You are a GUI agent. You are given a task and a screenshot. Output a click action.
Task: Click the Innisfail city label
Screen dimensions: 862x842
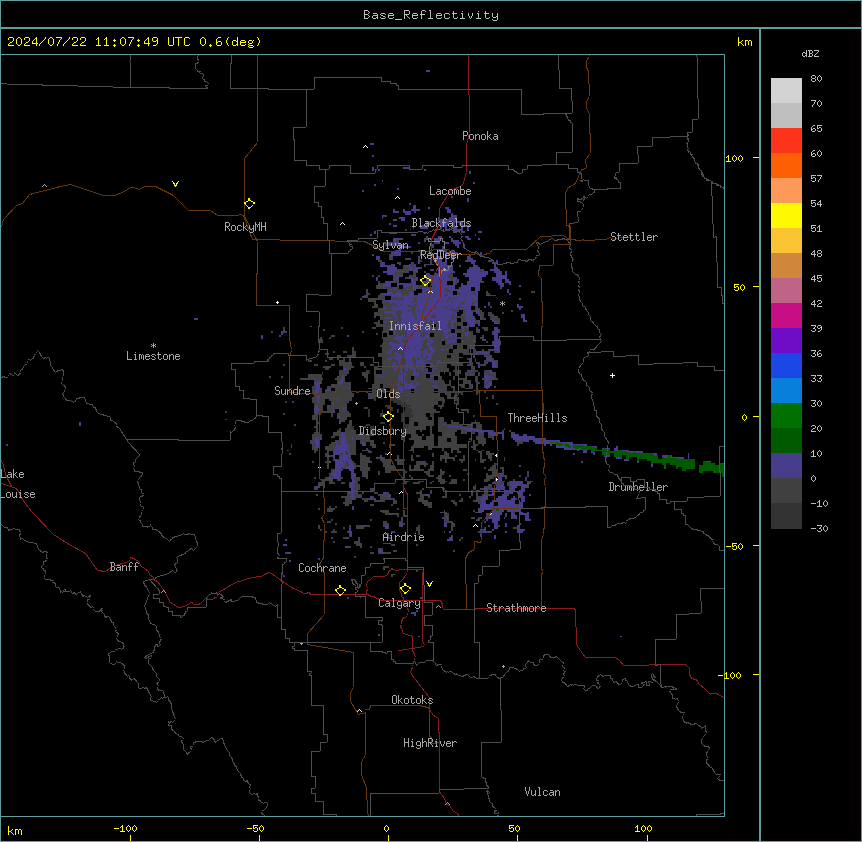(x=415, y=326)
